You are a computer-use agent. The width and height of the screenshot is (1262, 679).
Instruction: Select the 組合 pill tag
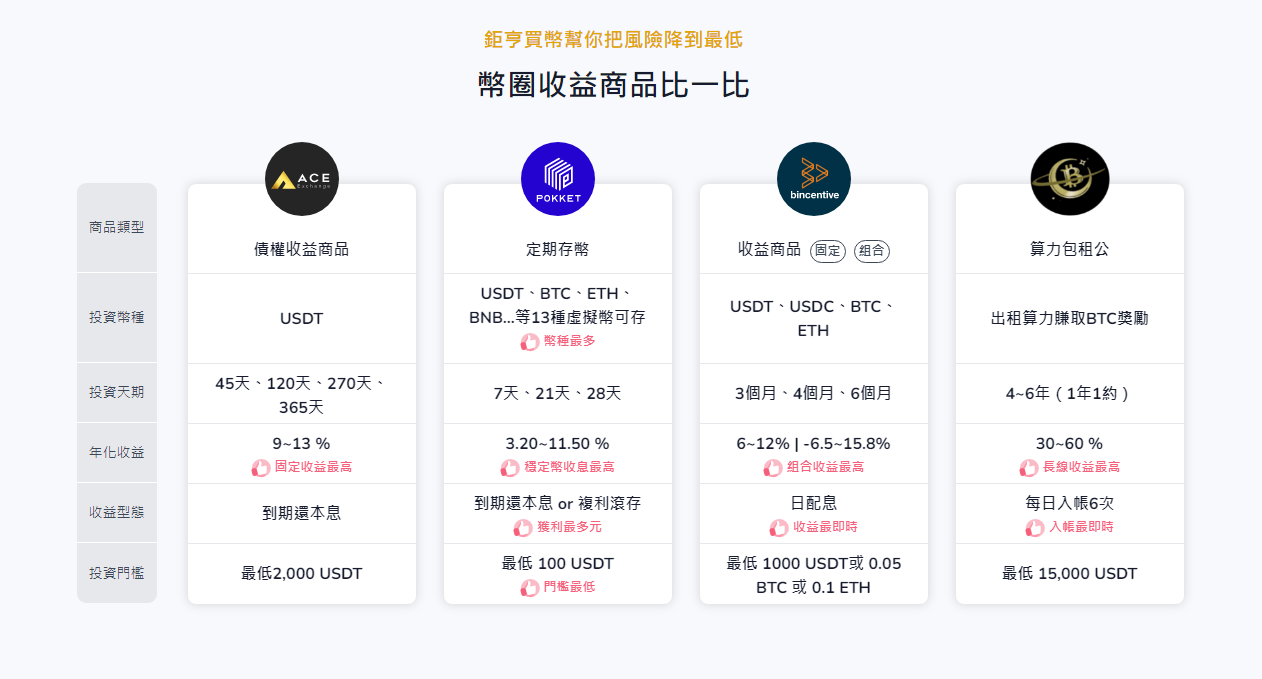point(872,250)
